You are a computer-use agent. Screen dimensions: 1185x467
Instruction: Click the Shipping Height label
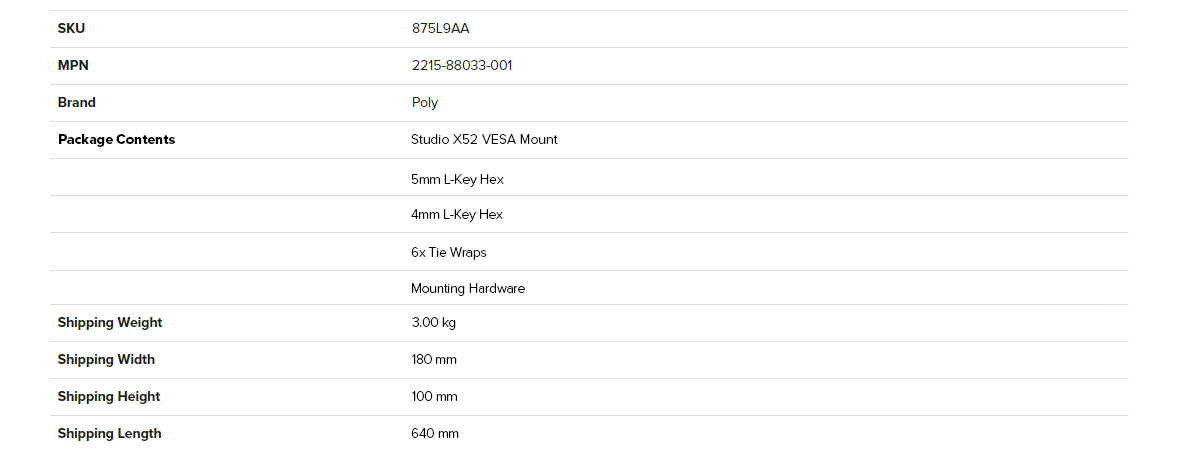pos(109,397)
